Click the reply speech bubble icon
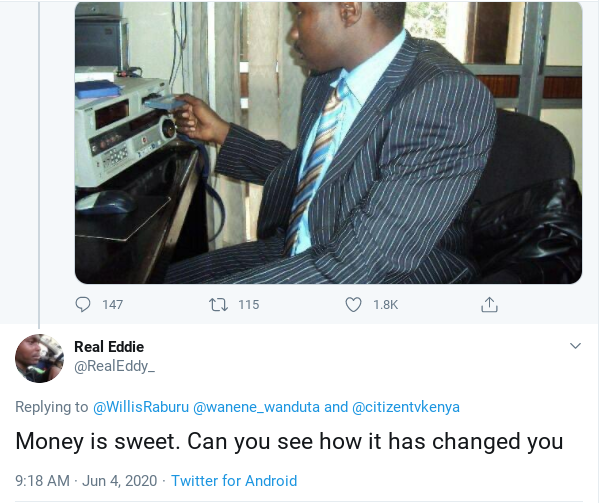 tap(83, 304)
